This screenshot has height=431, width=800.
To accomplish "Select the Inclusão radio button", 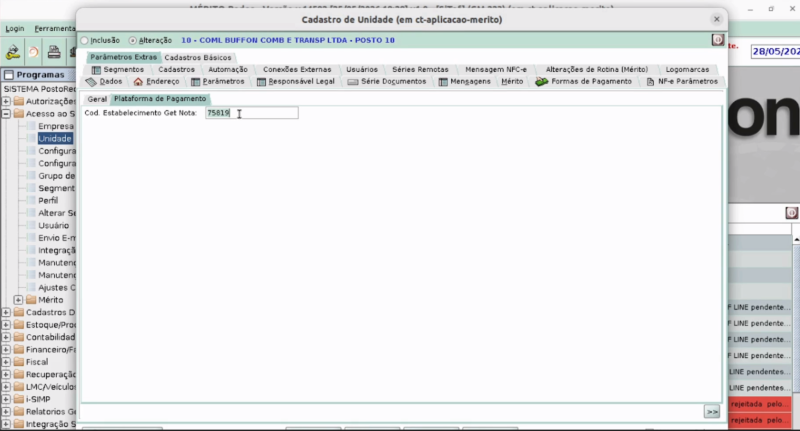I will click(85, 40).
